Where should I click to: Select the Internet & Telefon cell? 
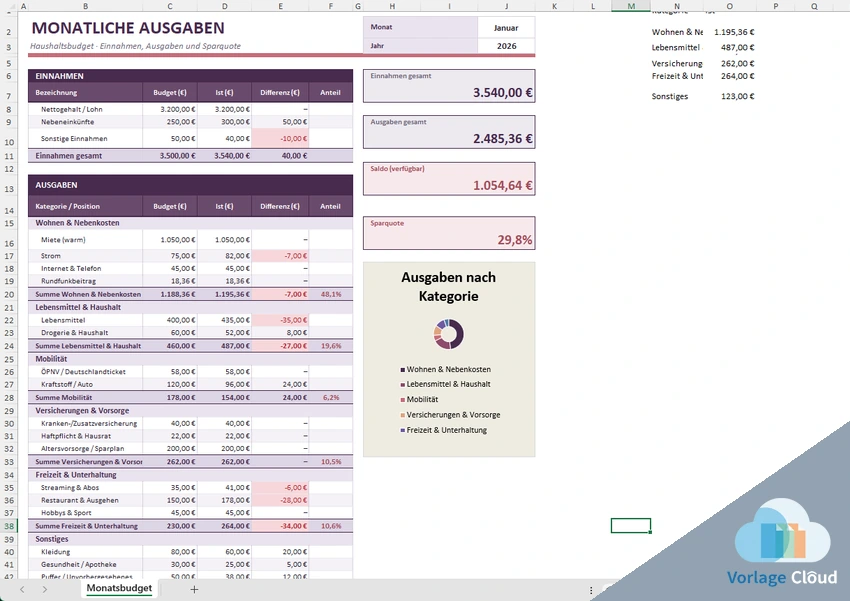point(85,268)
